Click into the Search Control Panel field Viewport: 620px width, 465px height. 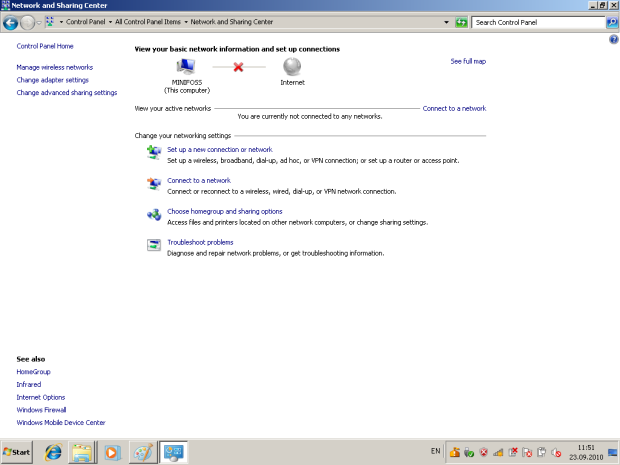tap(538, 23)
